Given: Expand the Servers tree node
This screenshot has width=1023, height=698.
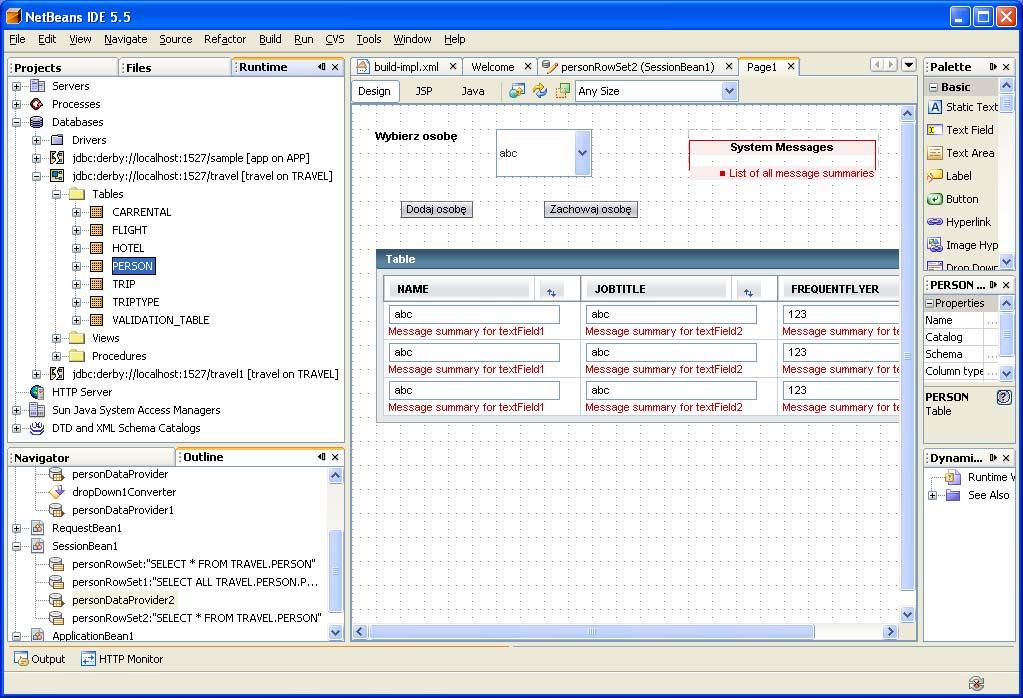Looking at the screenshot, I should 17,86.
